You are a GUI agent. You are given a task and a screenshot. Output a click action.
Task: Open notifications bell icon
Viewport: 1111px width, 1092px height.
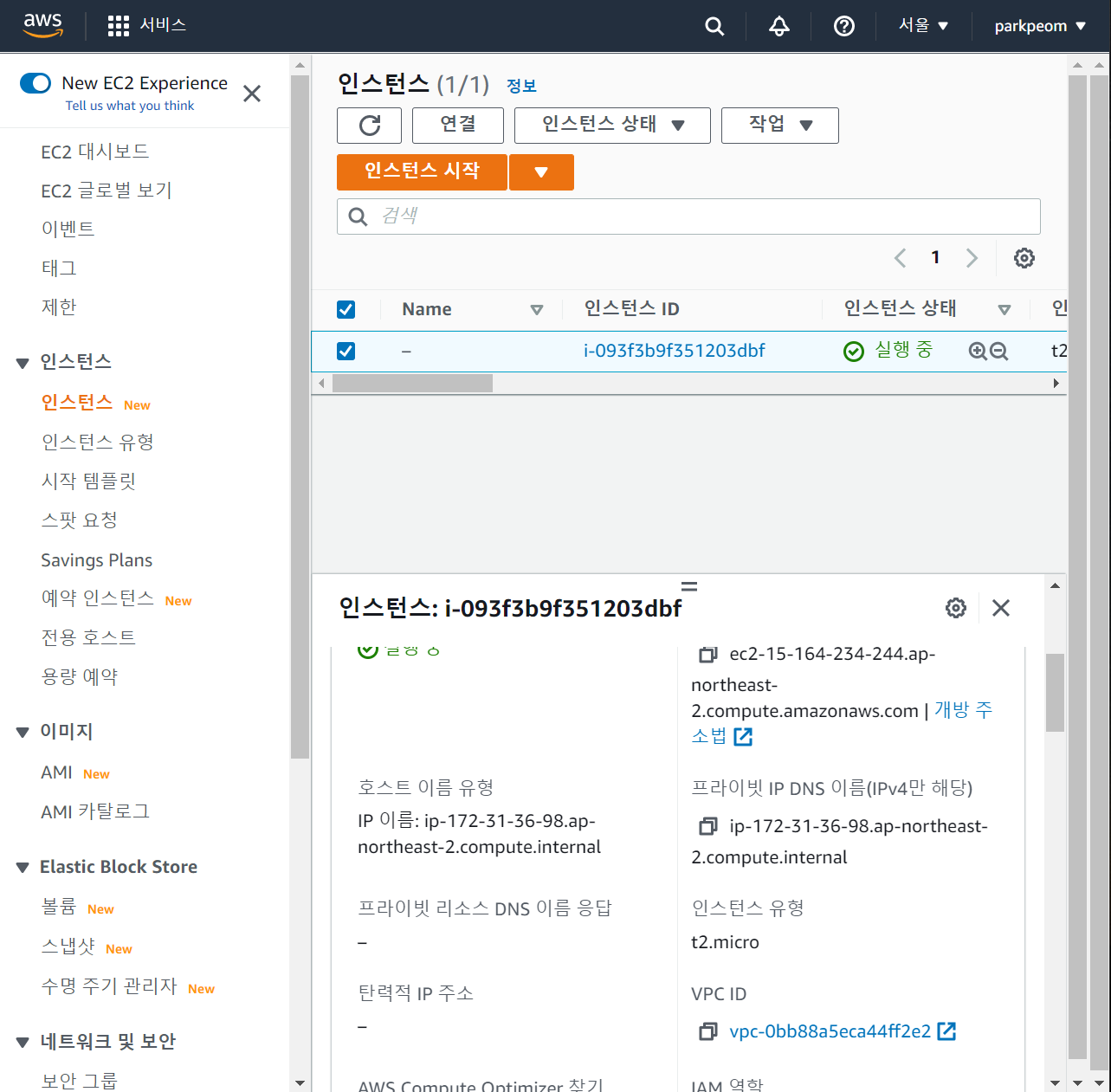779,26
